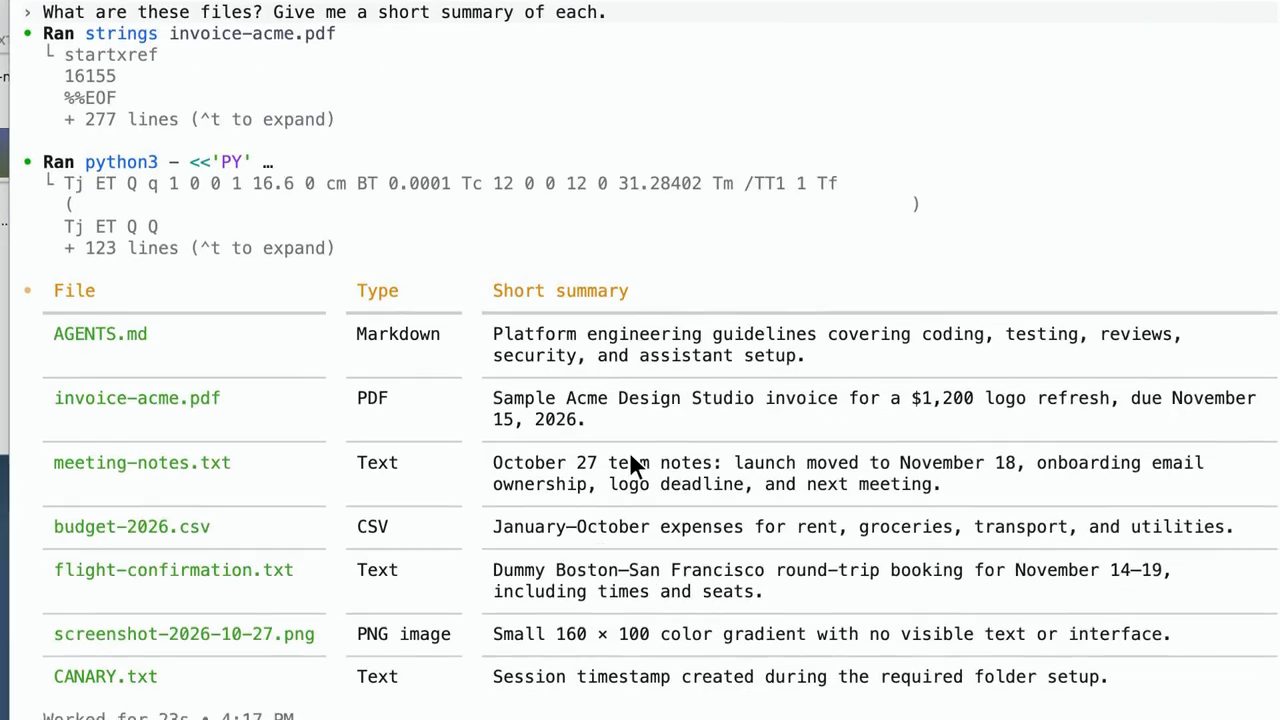Click the "startxref" output line
1280x720 pixels.
111,55
